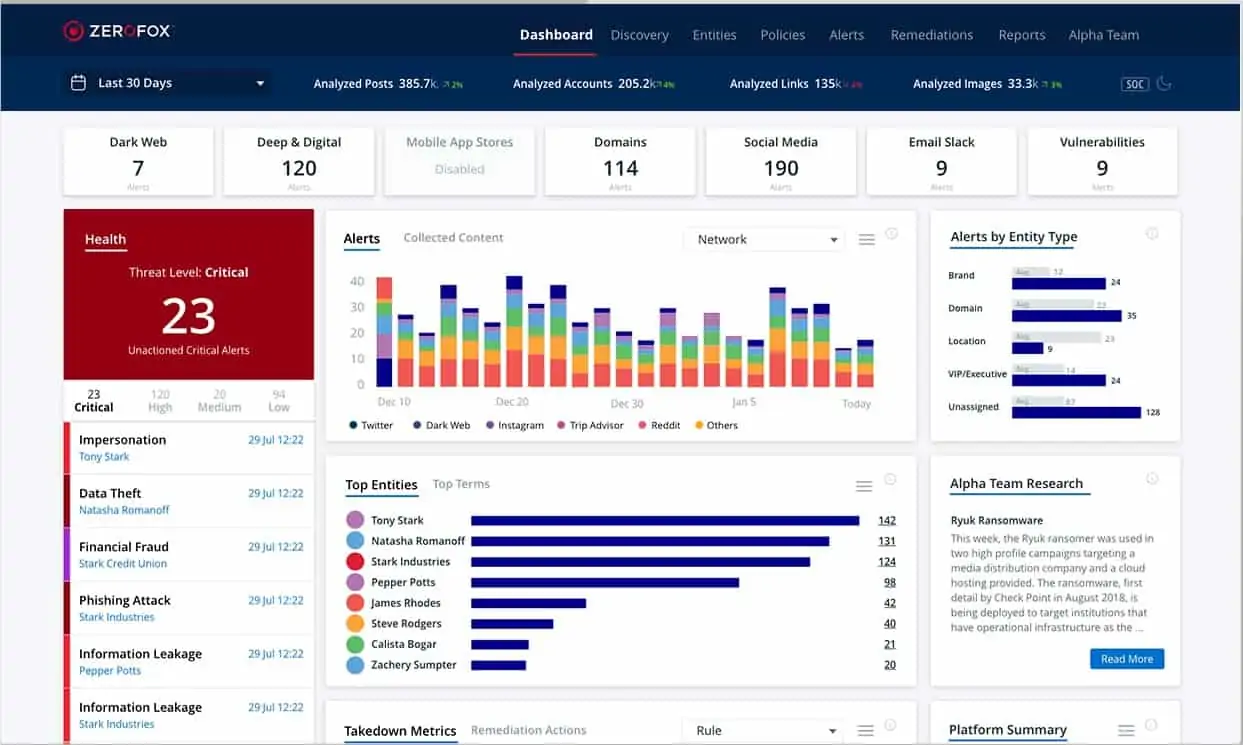
Task: Open the Platform Summary hamburger menu
Action: coord(1126,731)
